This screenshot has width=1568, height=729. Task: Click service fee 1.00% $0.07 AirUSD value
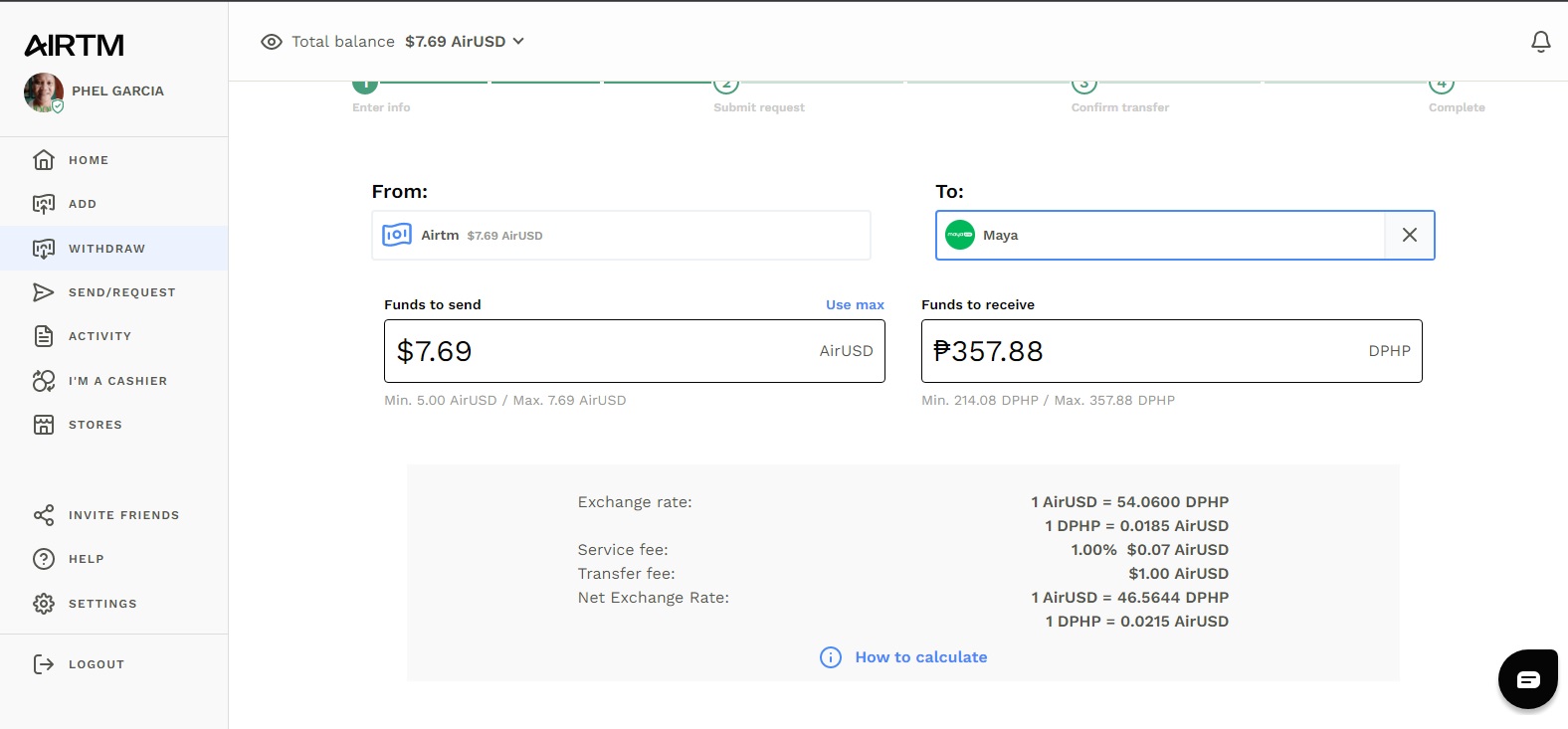[1150, 550]
